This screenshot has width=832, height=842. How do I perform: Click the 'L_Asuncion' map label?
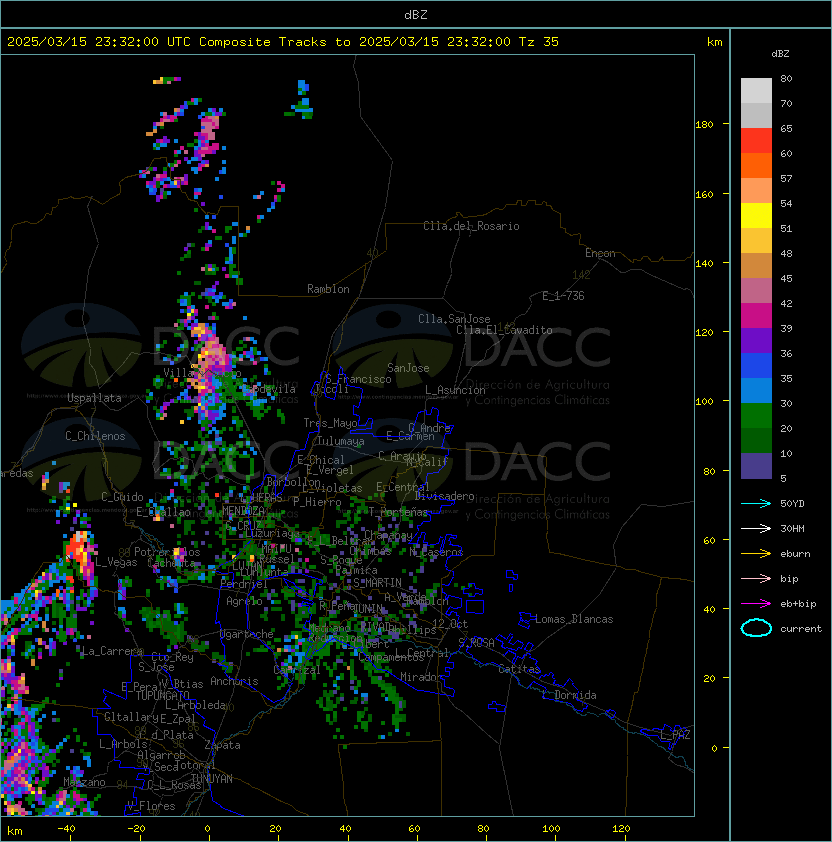coord(455,390)
